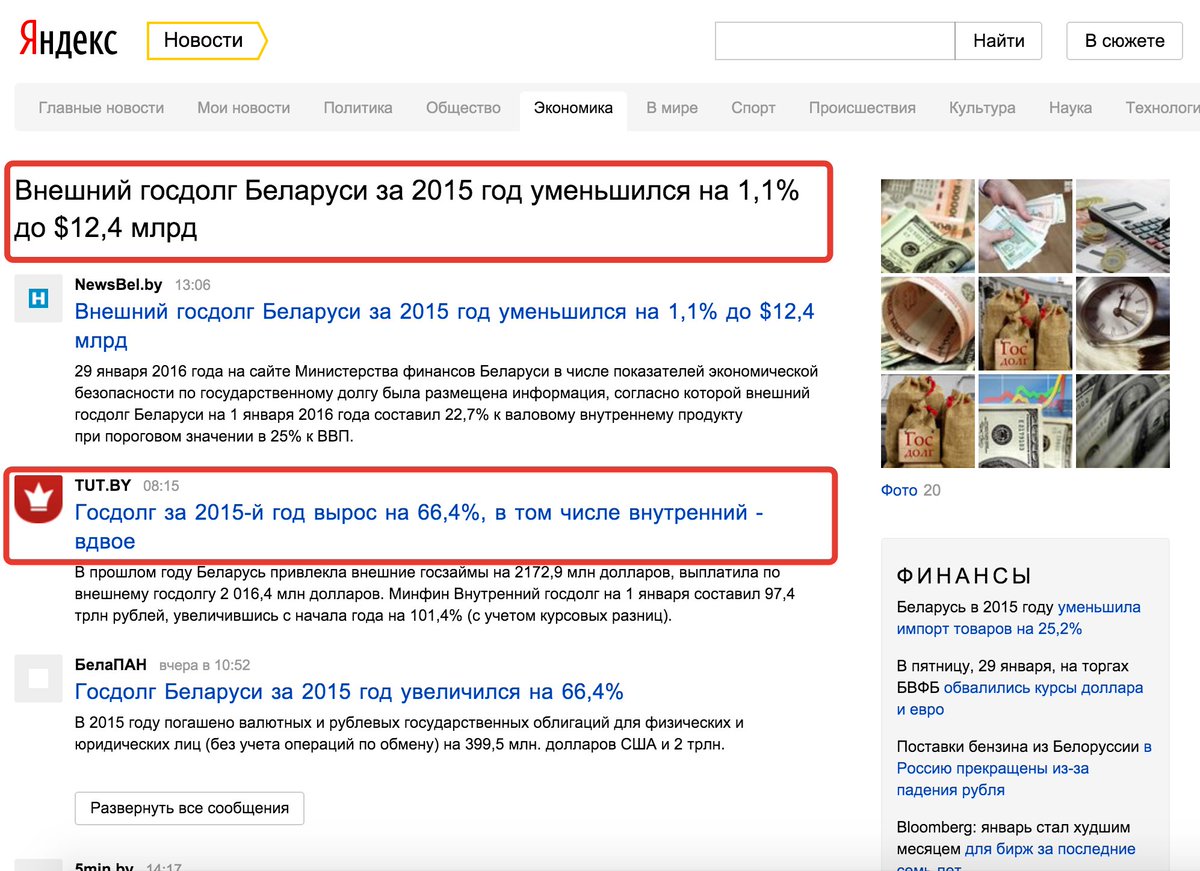Click Развернуть все сообщения button
The width and height of the screenshot is (1200, 871).
pos(189,808)
